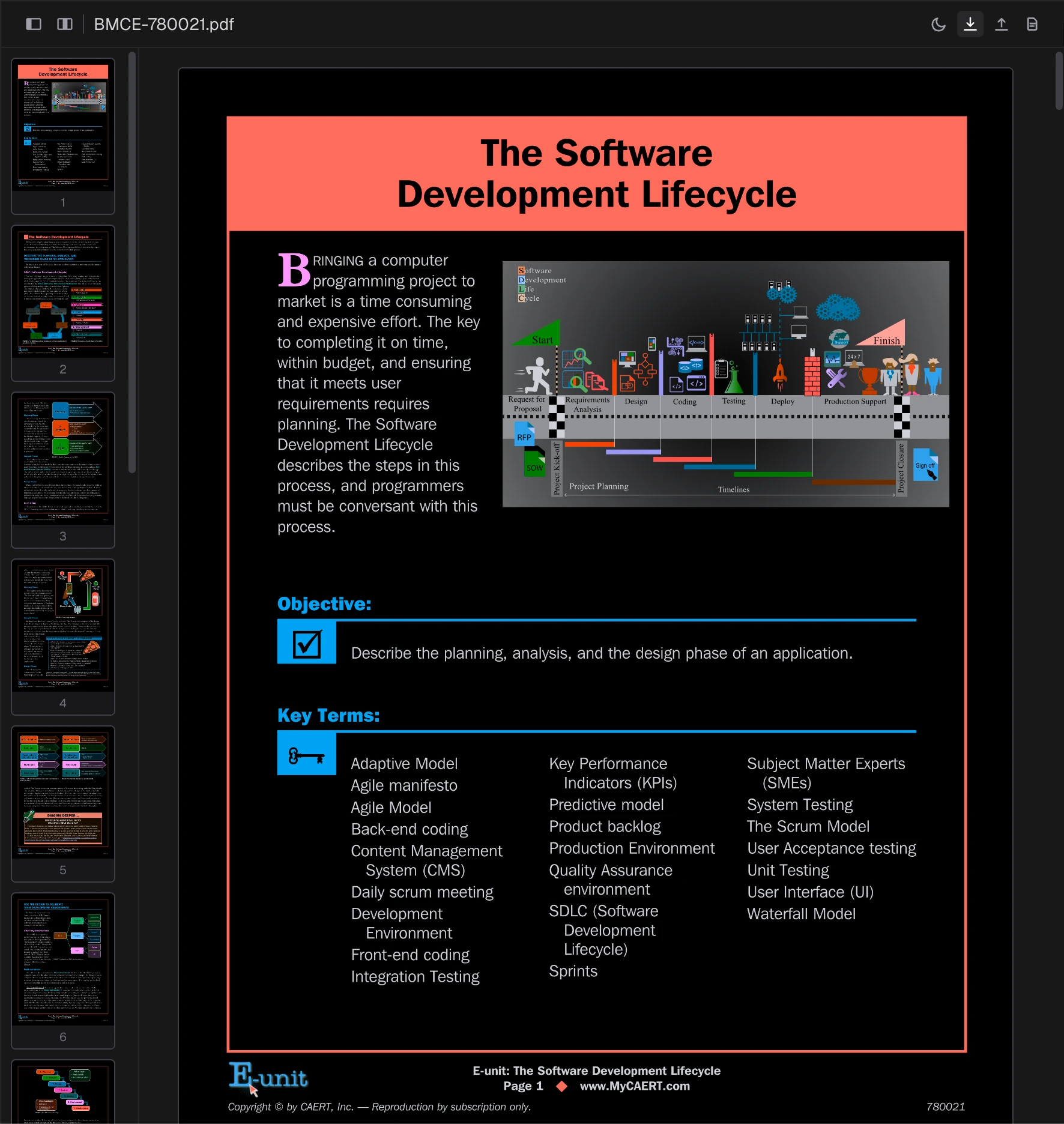The height and width of the screenshot is (1124, 1064).
Task: Click the "Key Terms:" heading
Action: [328, 715]
